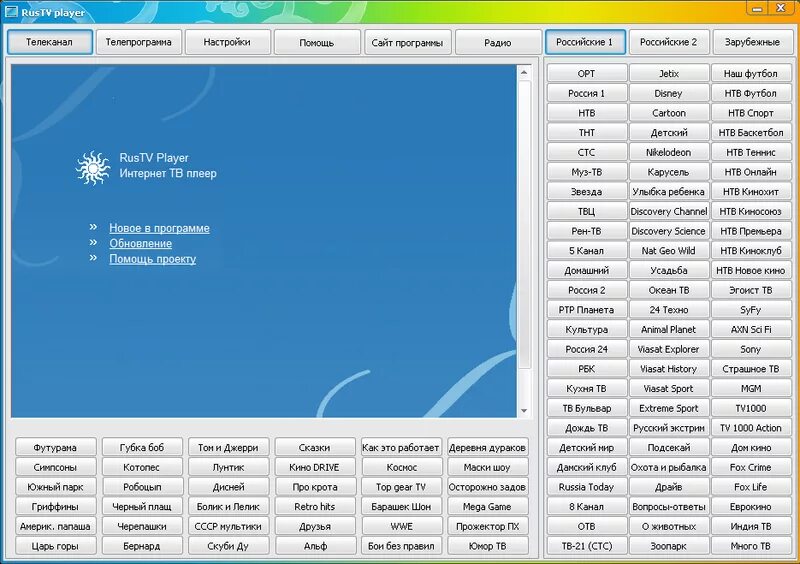Show the Российские 2 channel list

point(668,42)
